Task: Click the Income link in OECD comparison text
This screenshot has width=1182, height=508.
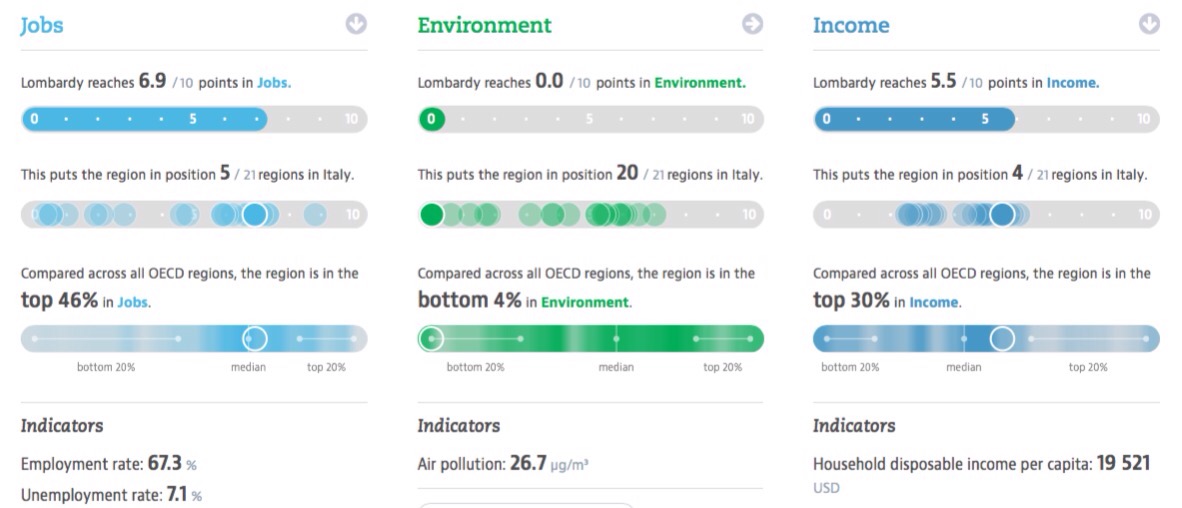Action: (x=933, y=302)
